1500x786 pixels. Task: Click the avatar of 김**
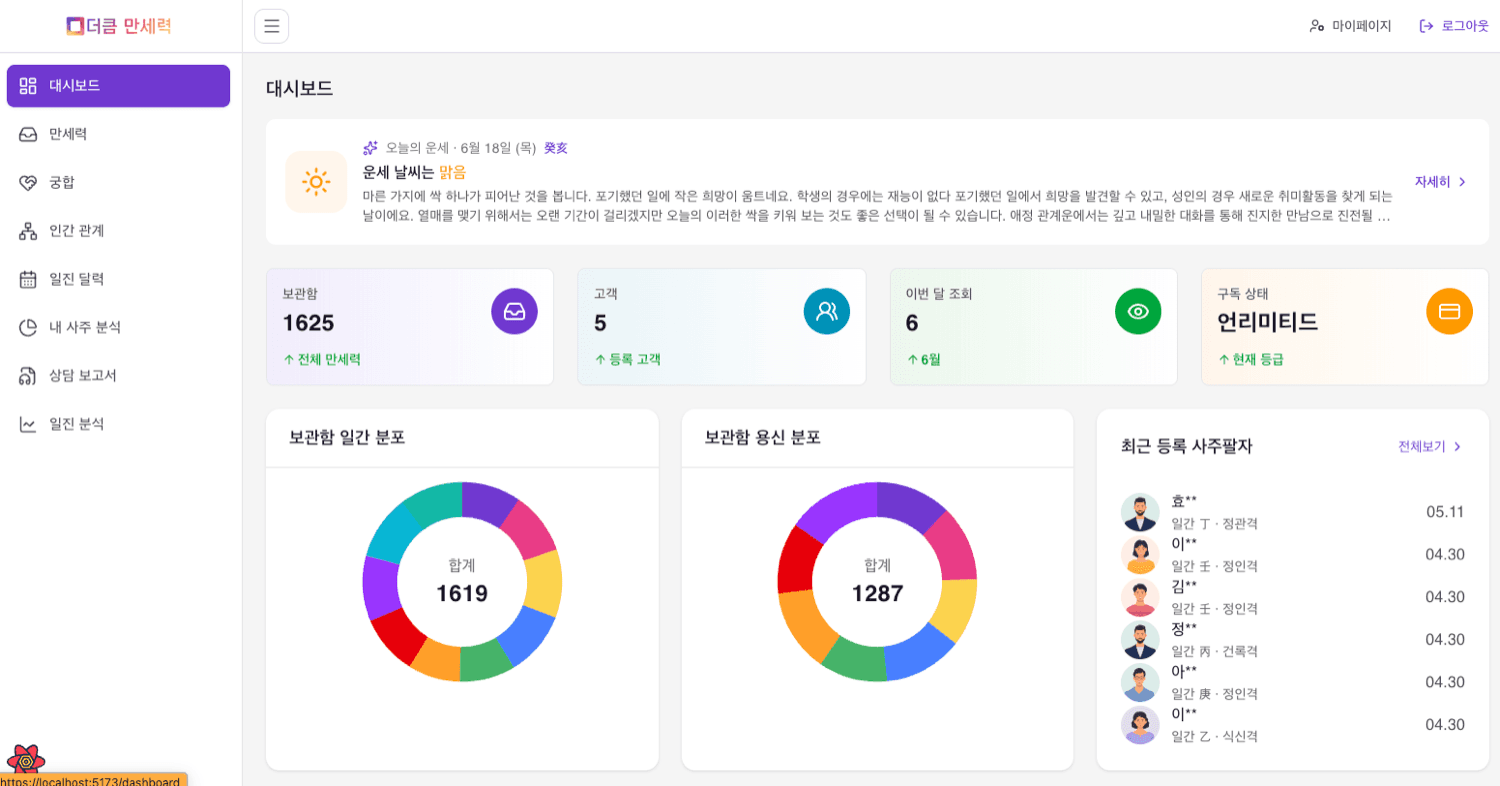[x=1140, y=597]
